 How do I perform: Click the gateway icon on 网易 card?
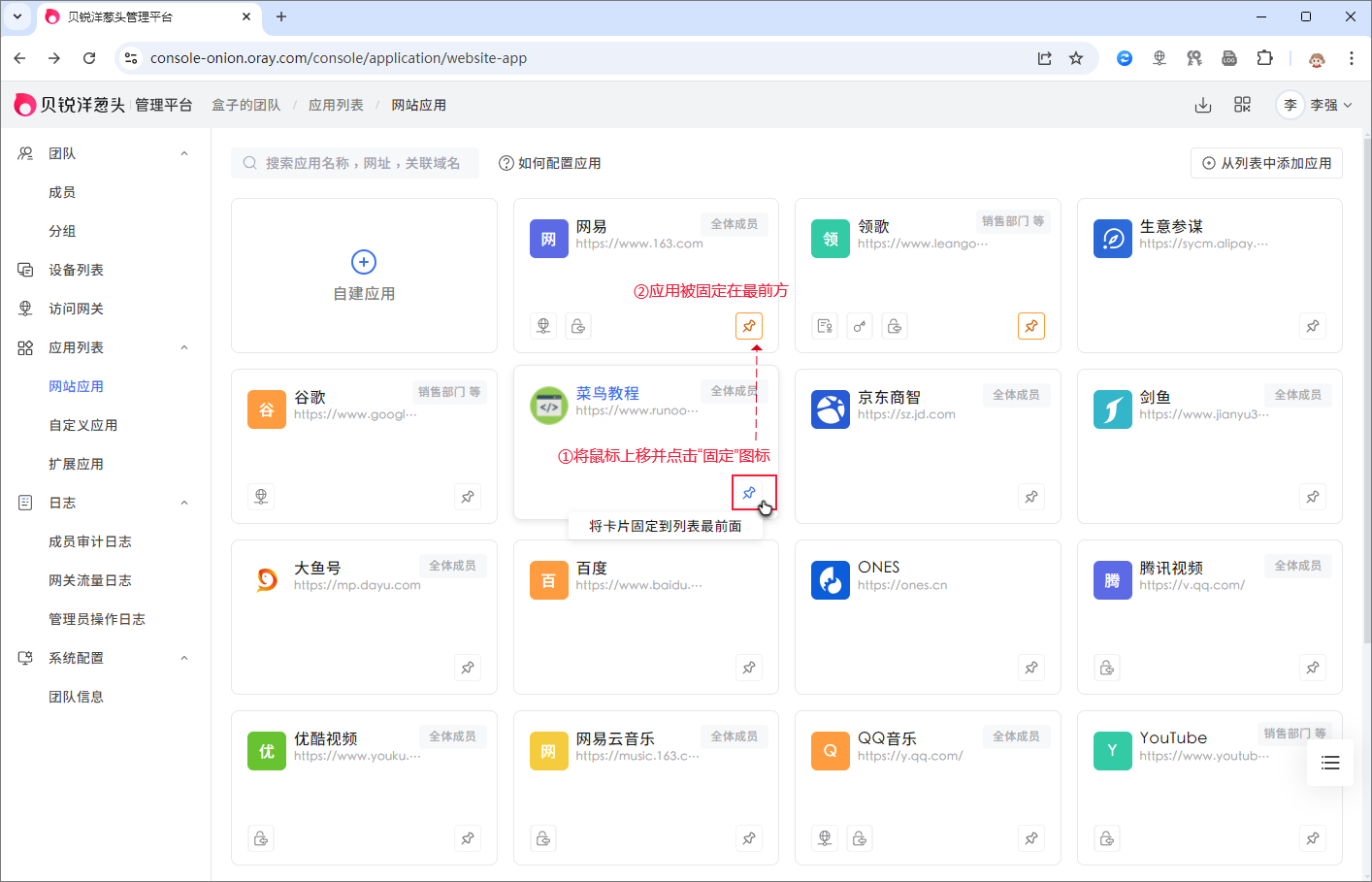[543, 326]
